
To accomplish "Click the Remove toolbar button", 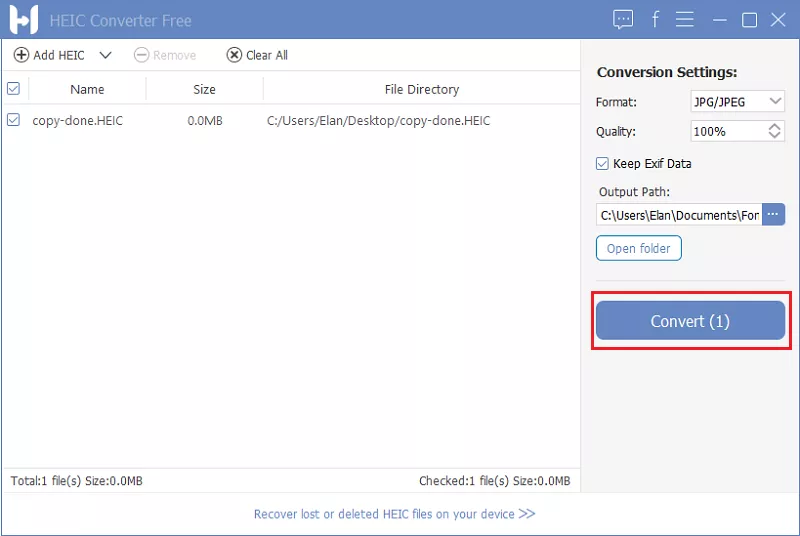I will coord(165,55).
